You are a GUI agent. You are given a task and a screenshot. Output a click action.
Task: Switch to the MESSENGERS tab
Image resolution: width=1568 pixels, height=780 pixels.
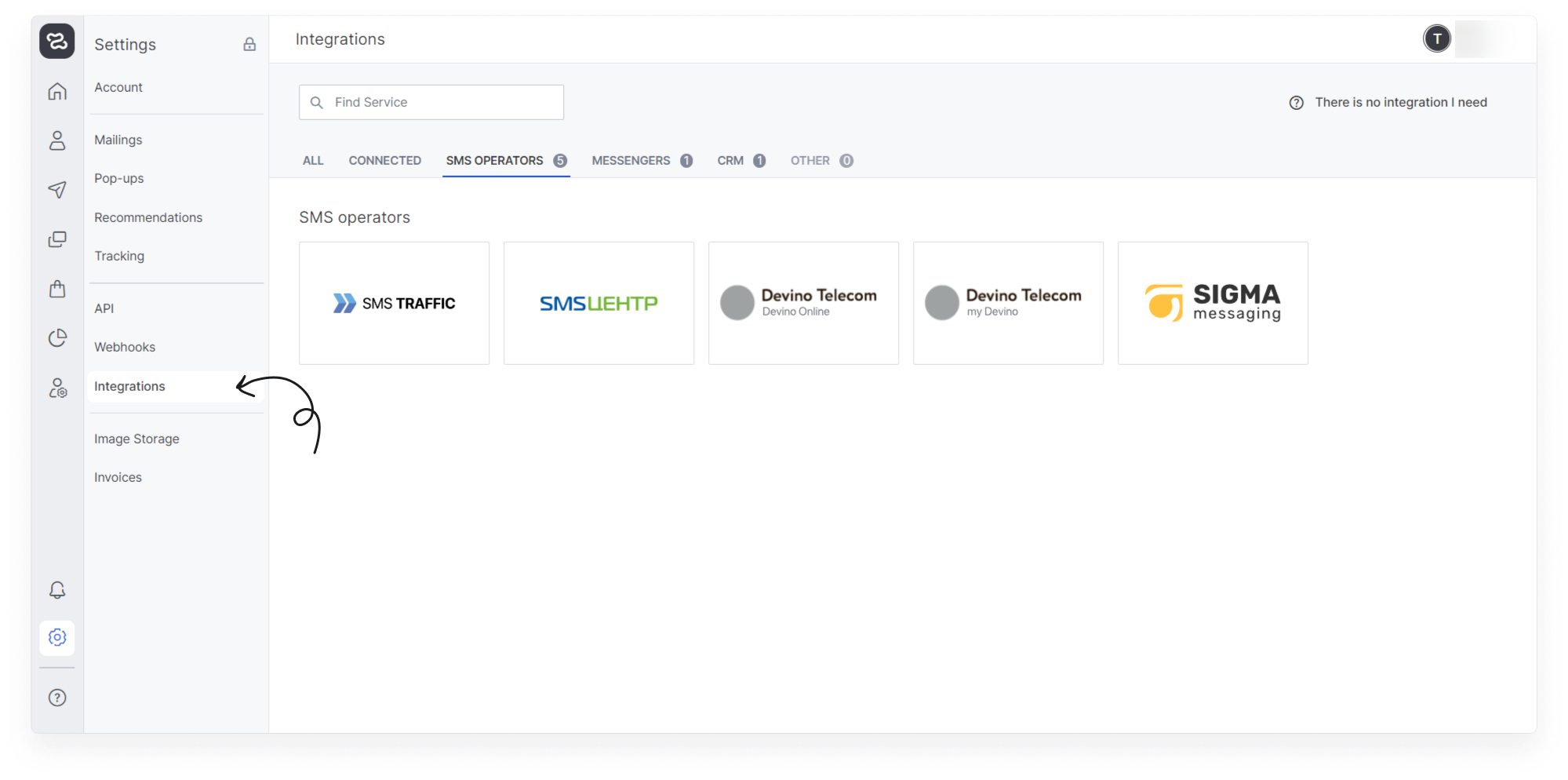pos(642,161)
